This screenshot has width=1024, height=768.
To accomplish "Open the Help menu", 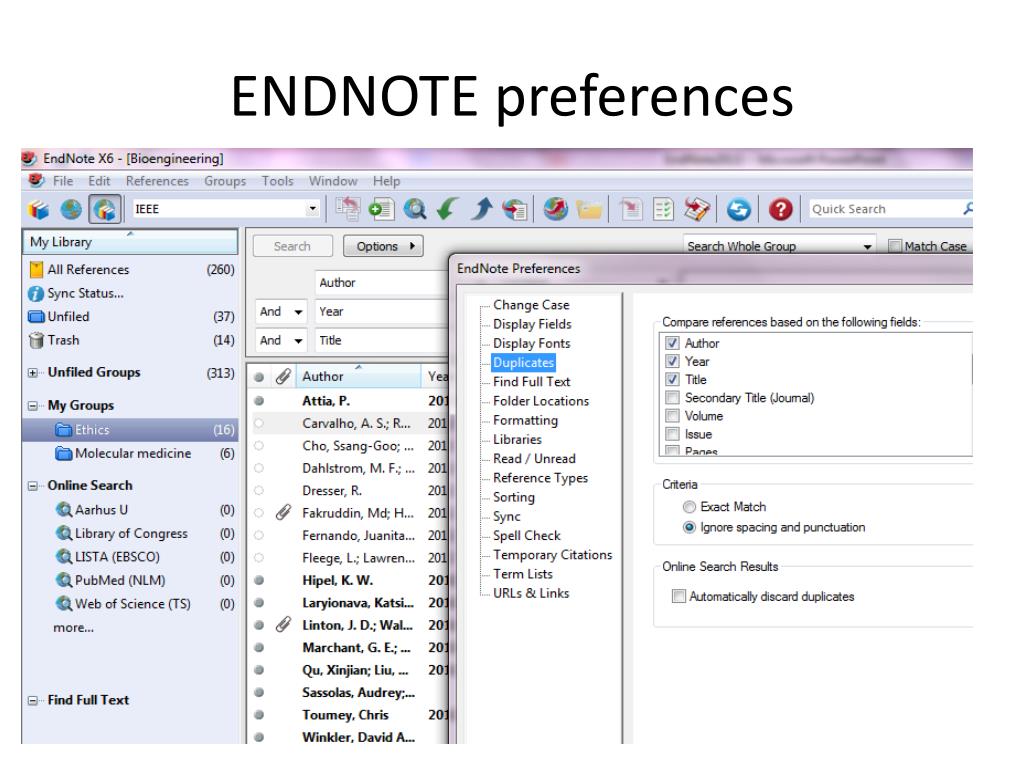I will 387,181.
